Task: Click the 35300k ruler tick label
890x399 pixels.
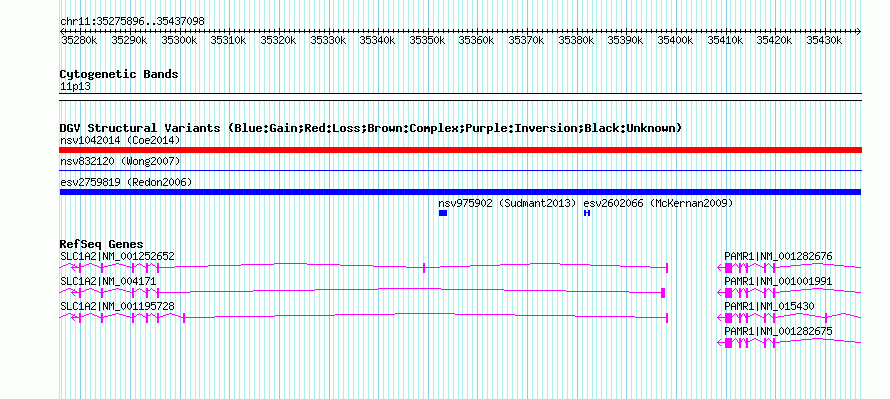Action: pos(179,40)
